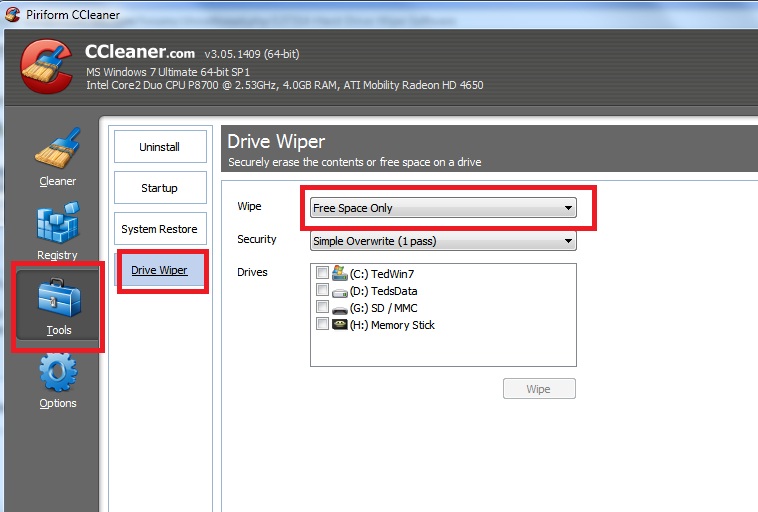Click the G: SD / MMC drive icon
The height and width of the screenshot is (512, 758).
339,308
